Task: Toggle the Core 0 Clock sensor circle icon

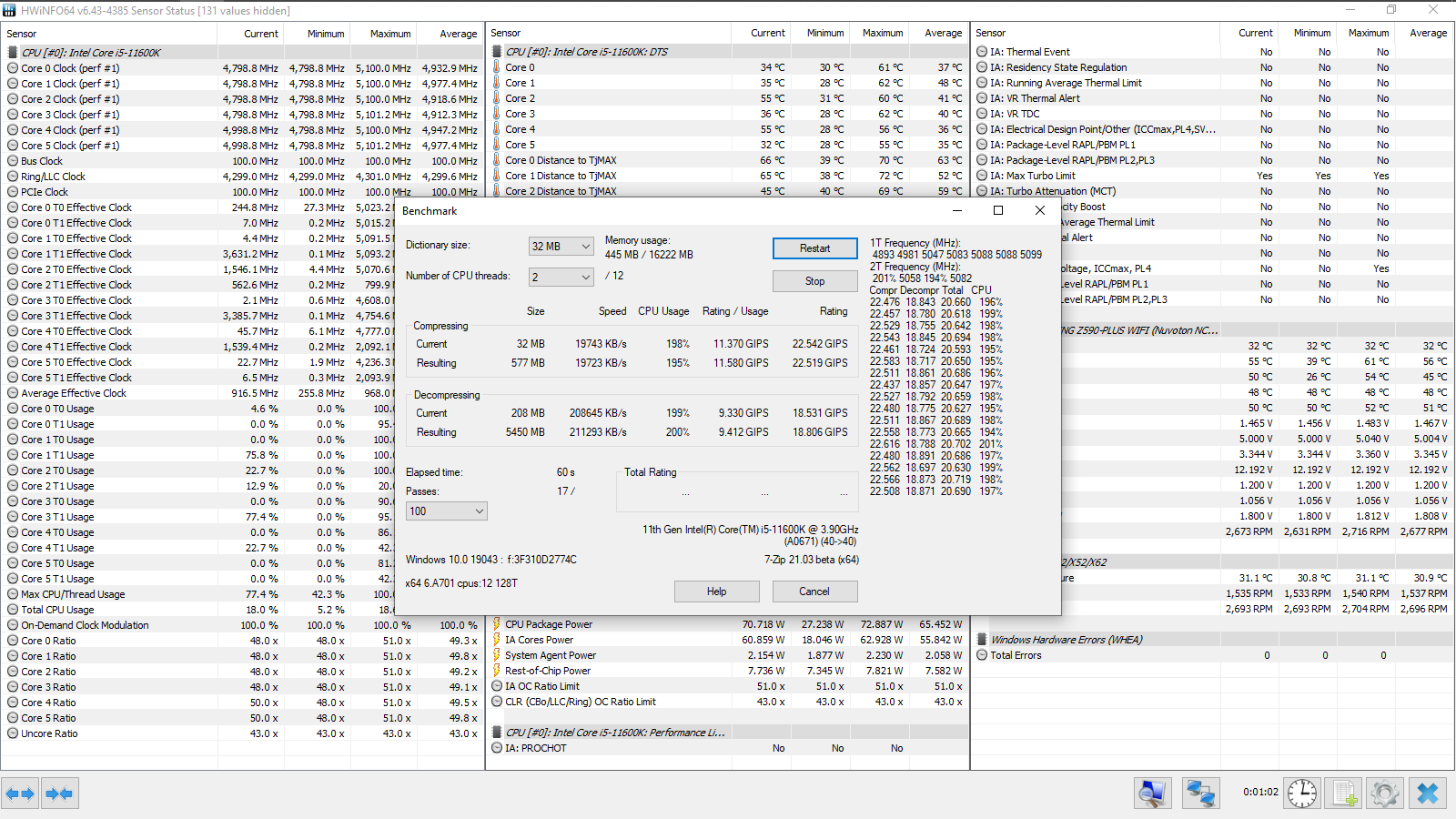Action: [13, 68]
